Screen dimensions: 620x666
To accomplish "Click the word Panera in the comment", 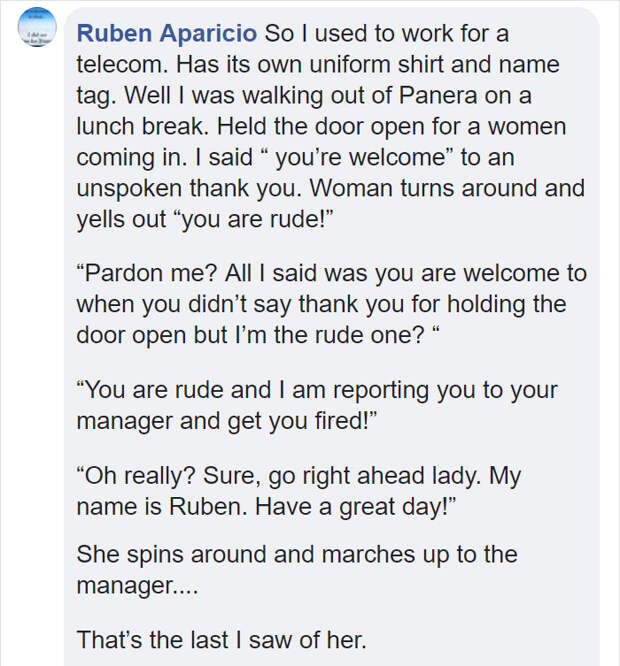I will pyautogui.click(x=438, y=95).
